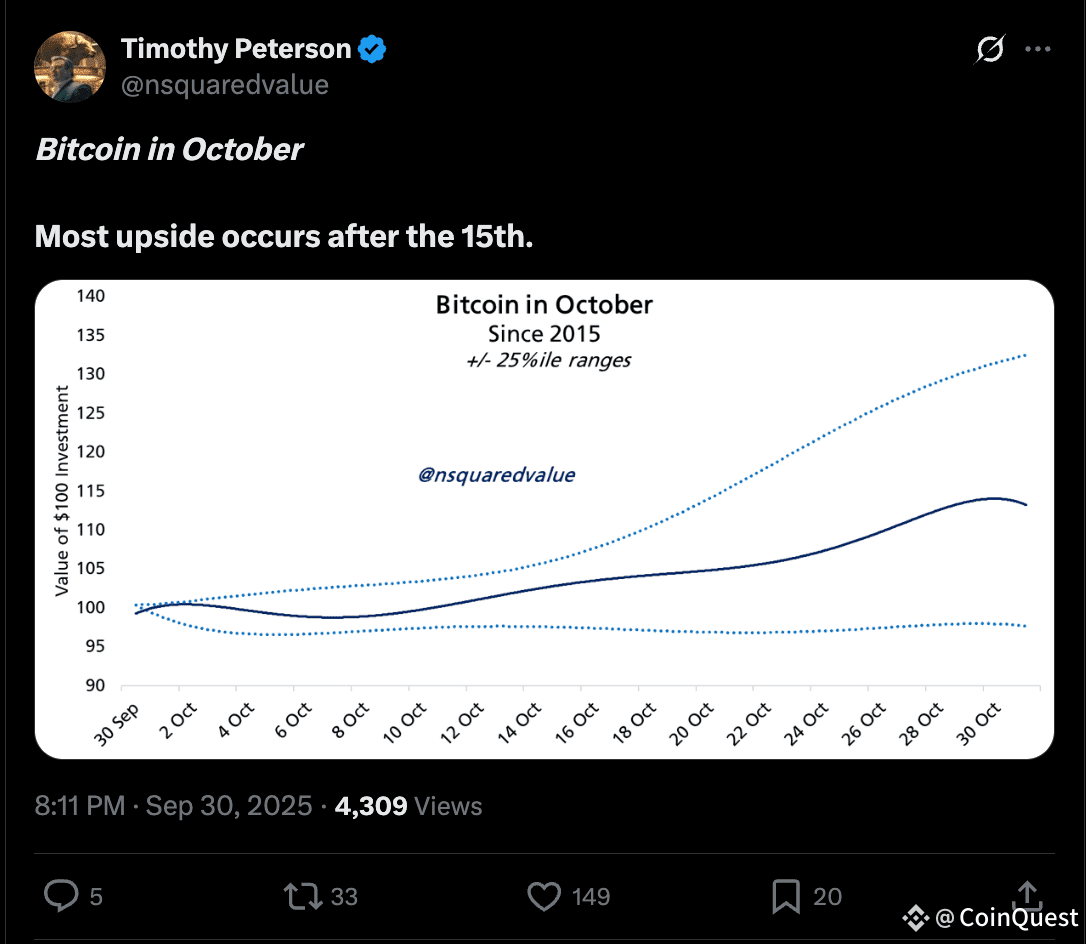View the 4,309 Views analytics
The image size is (1086, 944).
pyautogui.click(x=408, y=806)
